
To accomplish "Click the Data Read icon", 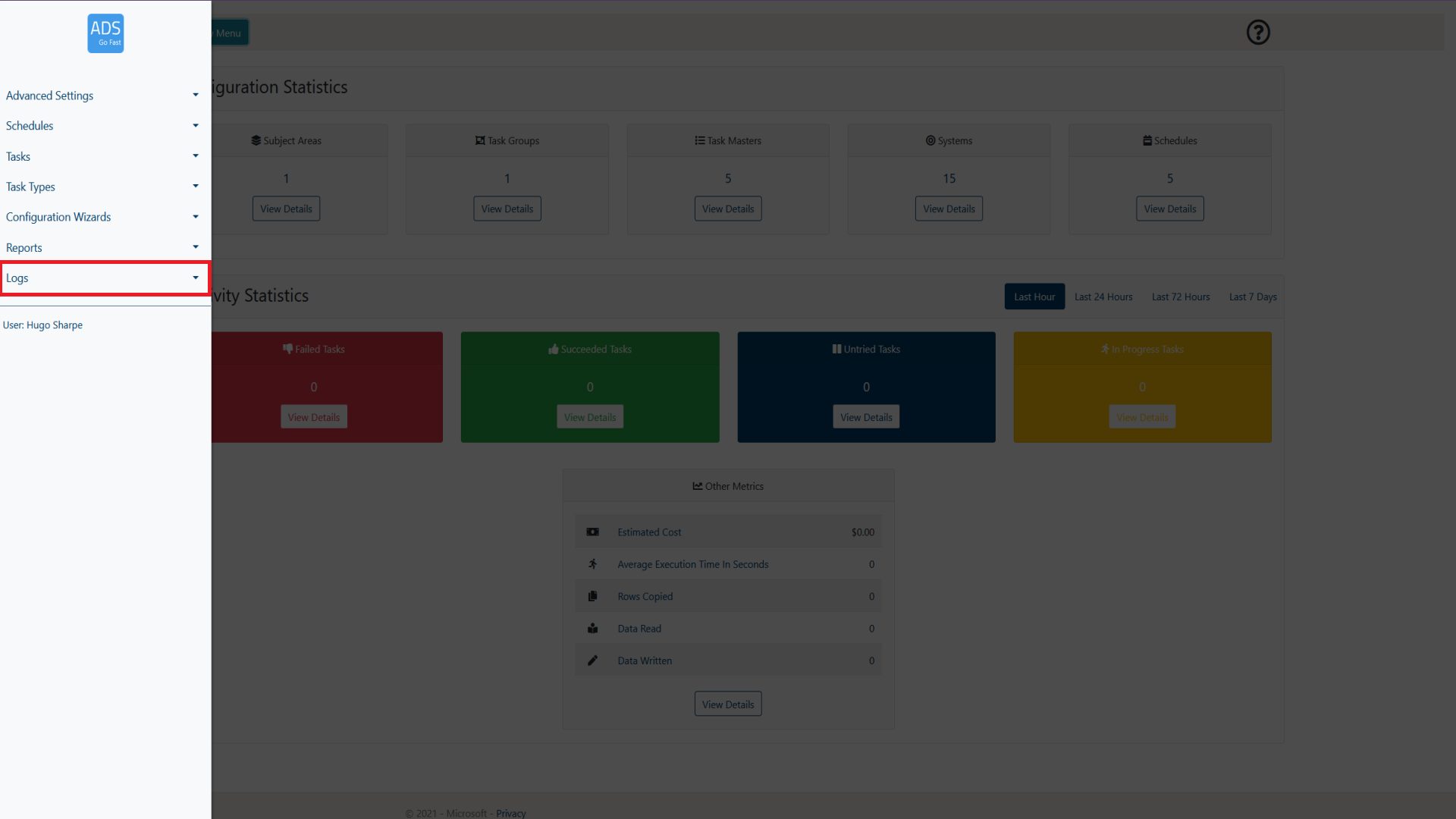I will coord(593,629).
